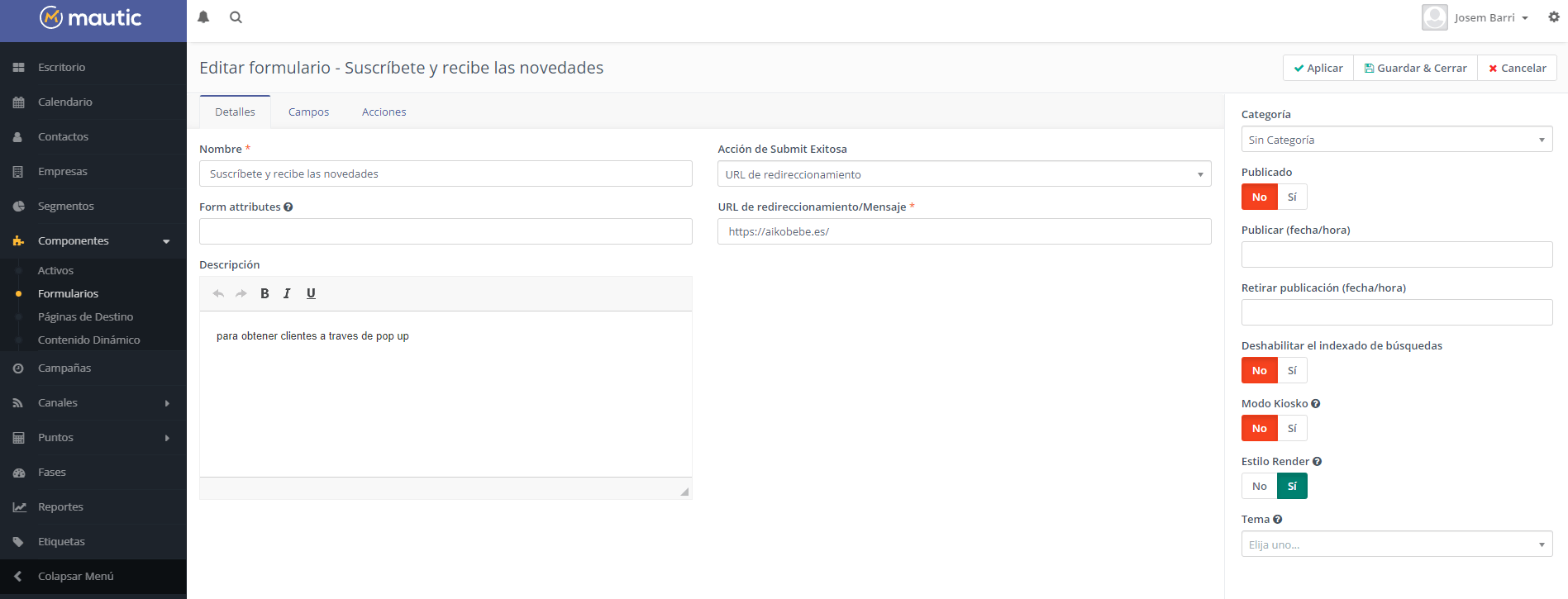Viewport: 1568px width, 599px height.
Task: Click the Form attributes input field
Action: [446, 231]
